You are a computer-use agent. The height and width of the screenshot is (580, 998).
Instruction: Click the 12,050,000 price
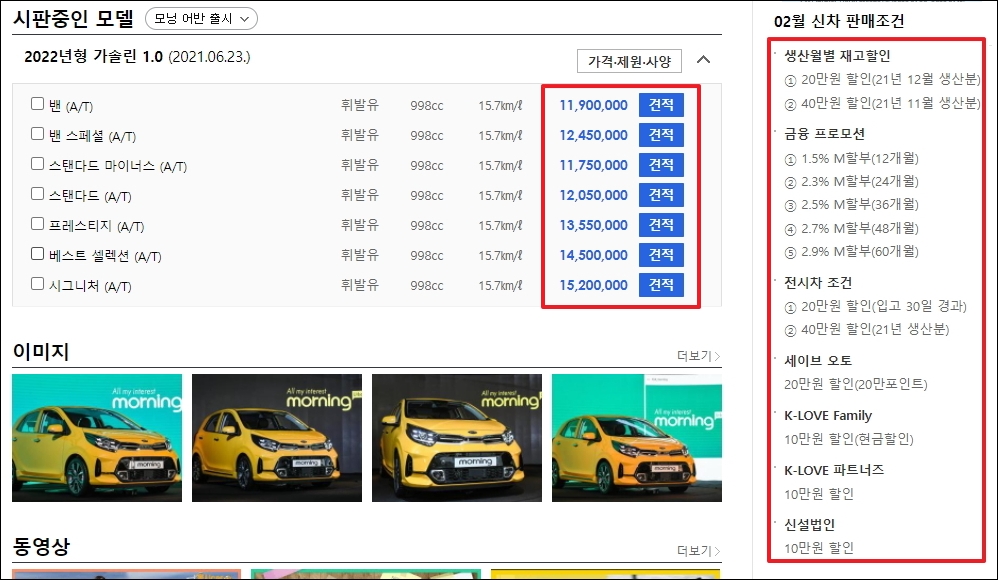click(593, 195)
